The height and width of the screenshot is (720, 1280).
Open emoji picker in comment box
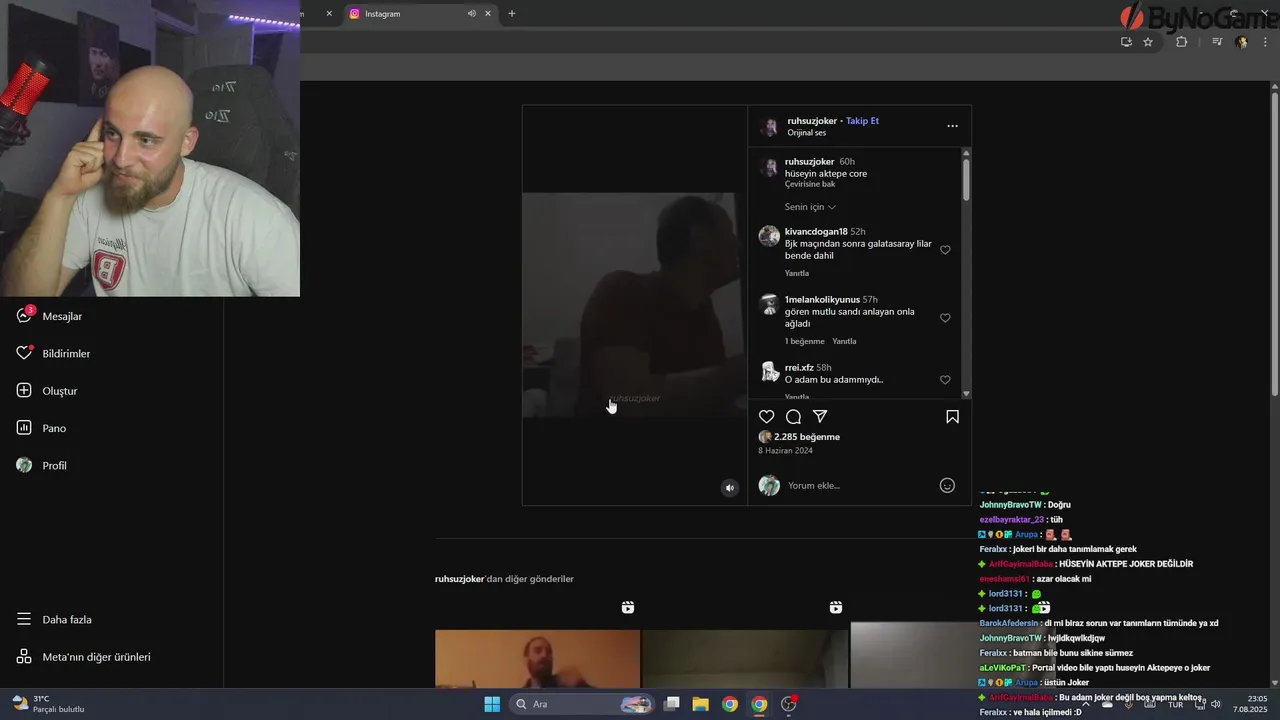coord(947,485)
